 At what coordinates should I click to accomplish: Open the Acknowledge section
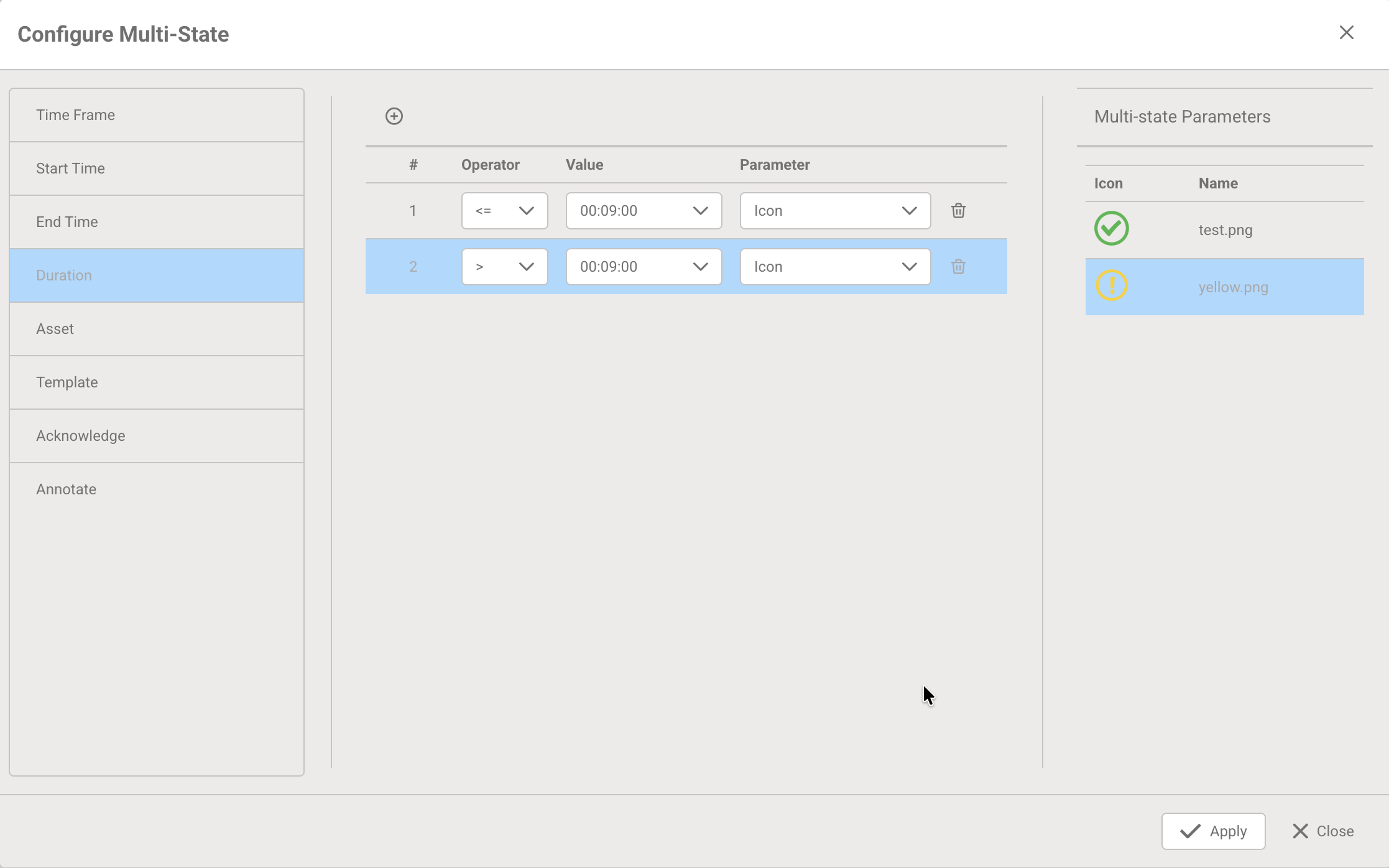point(156,435)
